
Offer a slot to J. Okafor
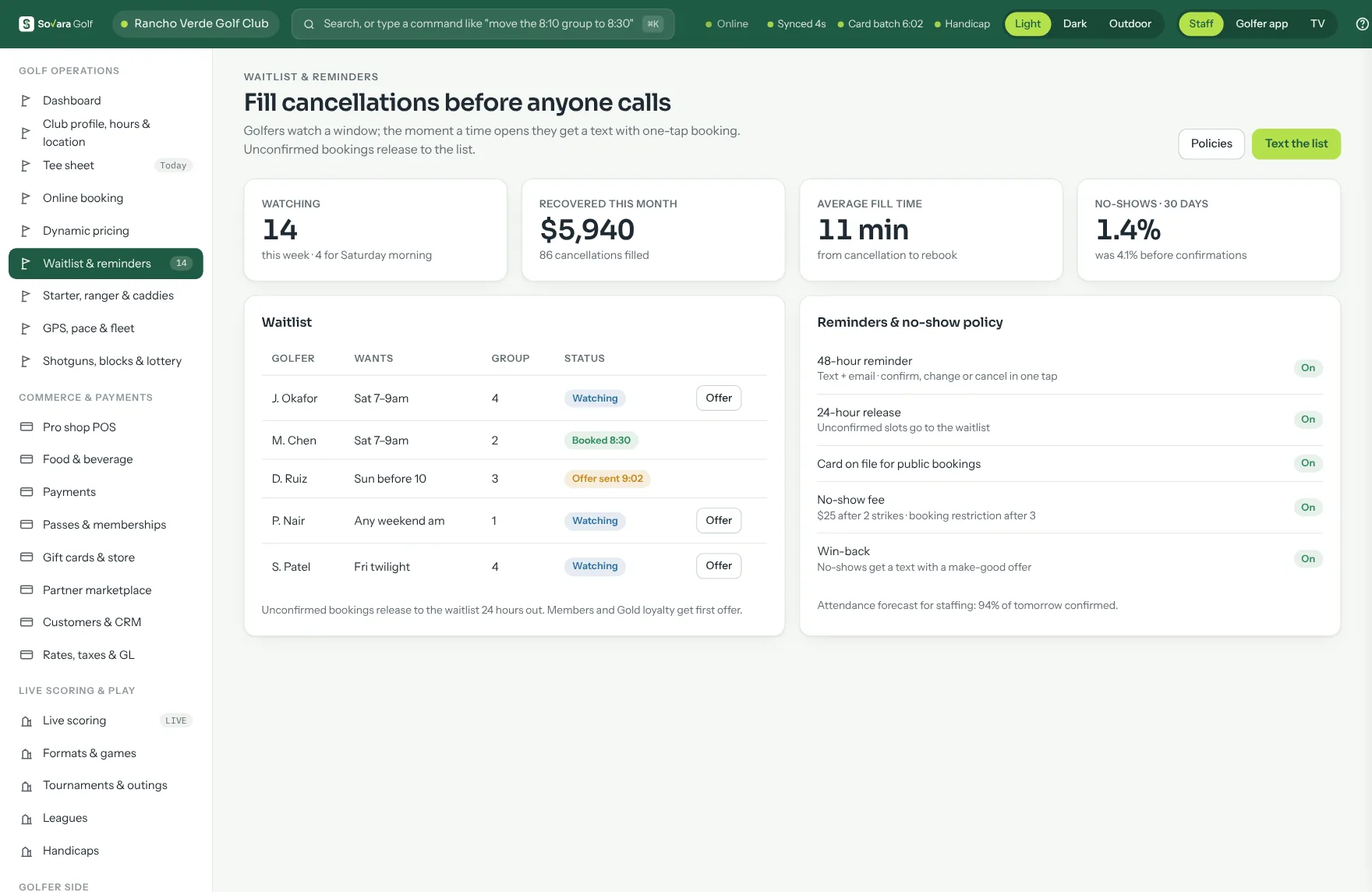click(x=718, y=398)
